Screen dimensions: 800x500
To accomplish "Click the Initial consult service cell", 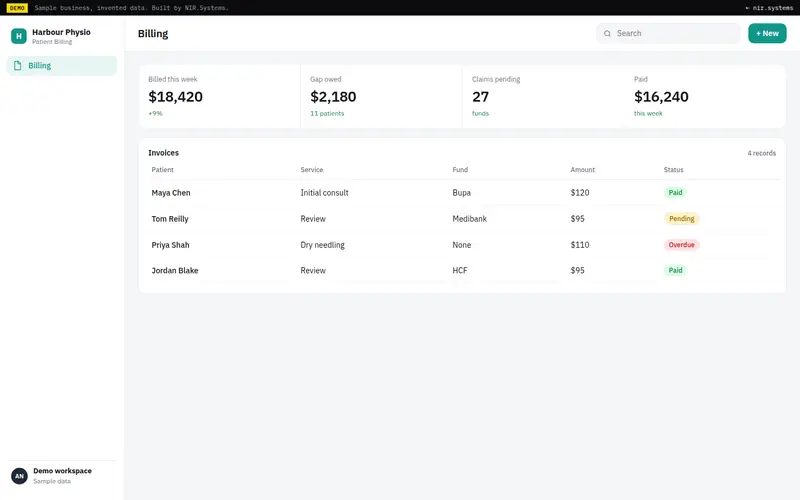I will [x=324, y=193].
